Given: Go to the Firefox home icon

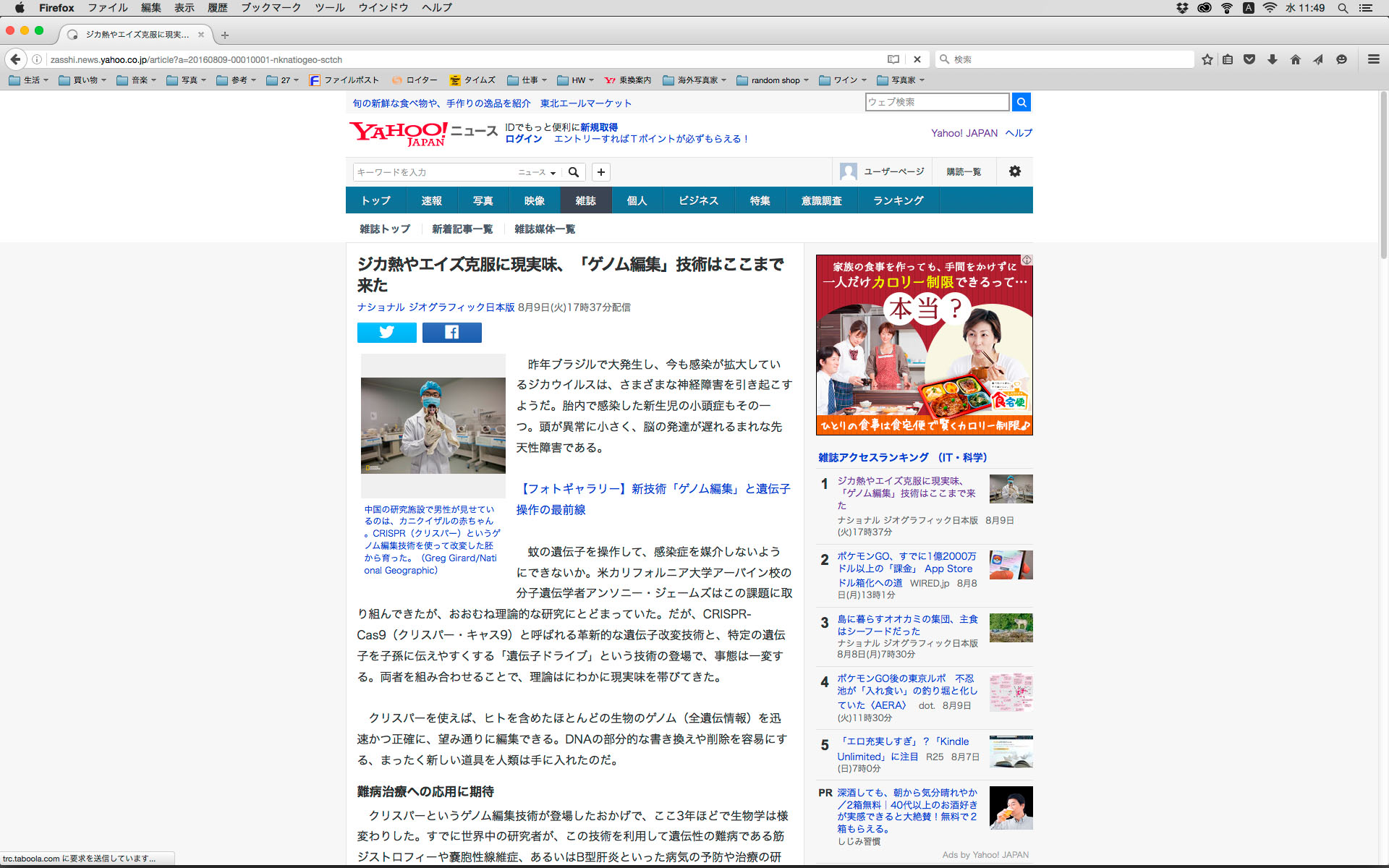Looking at the screenshot, I should click(x=1295, y=59).
